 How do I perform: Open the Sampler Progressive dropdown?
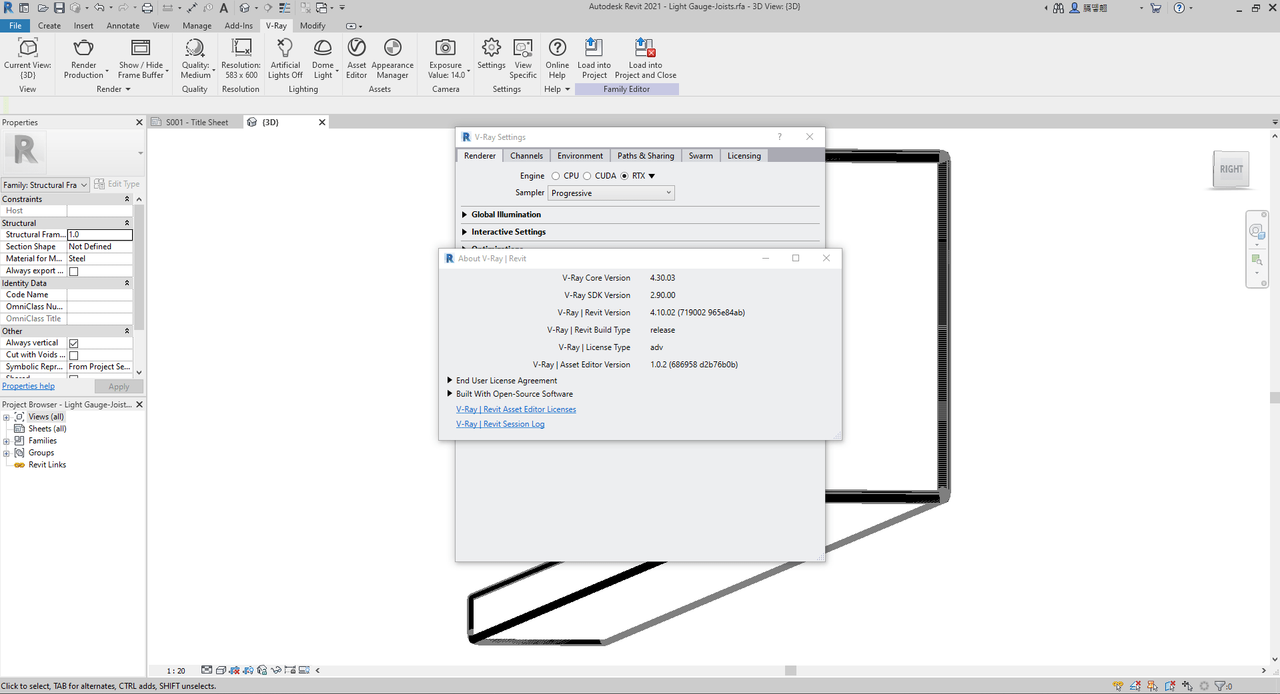click(611, 193)
